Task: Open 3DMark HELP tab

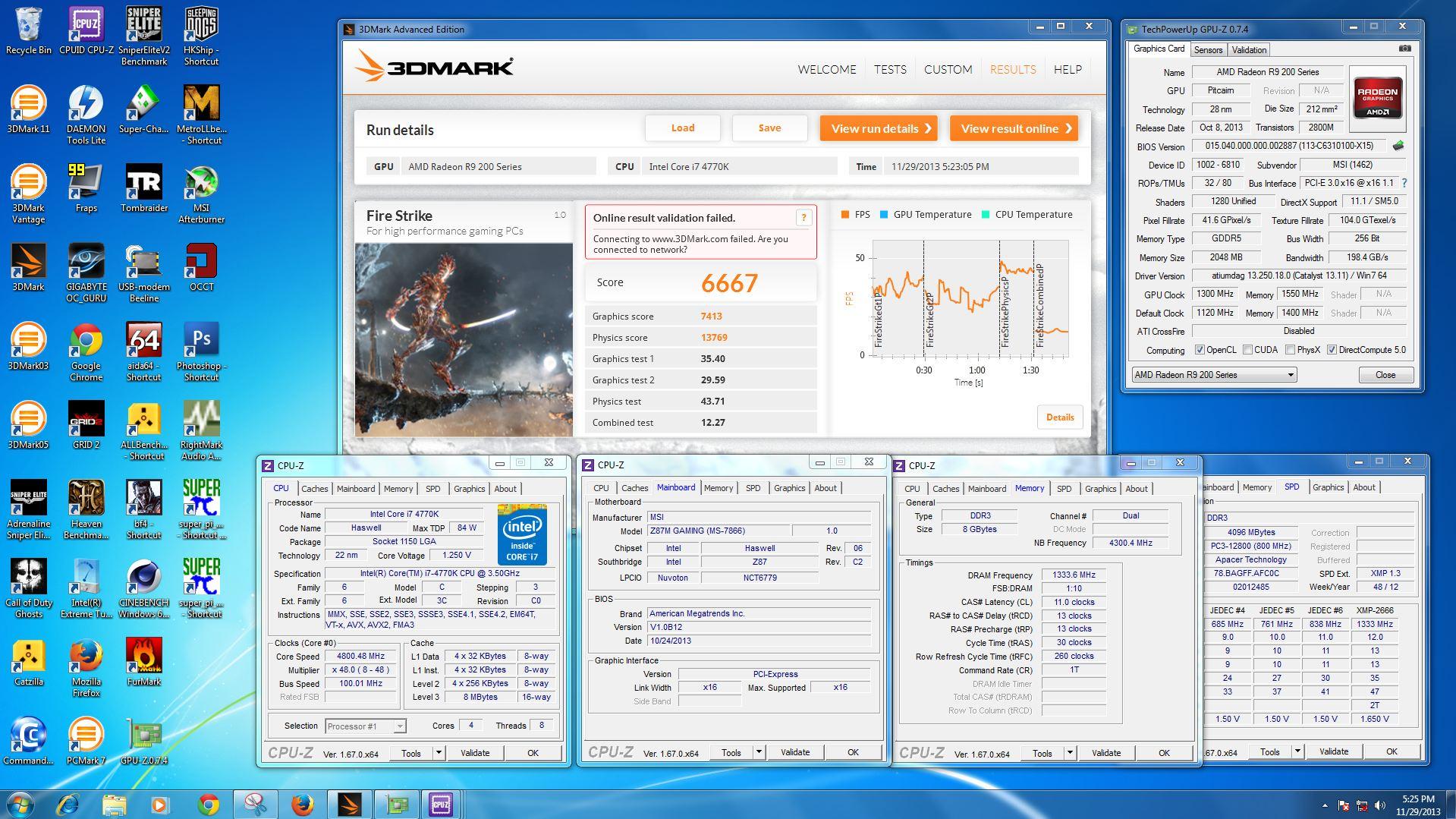Action: pyautogui.click(x=1068, y=69)
